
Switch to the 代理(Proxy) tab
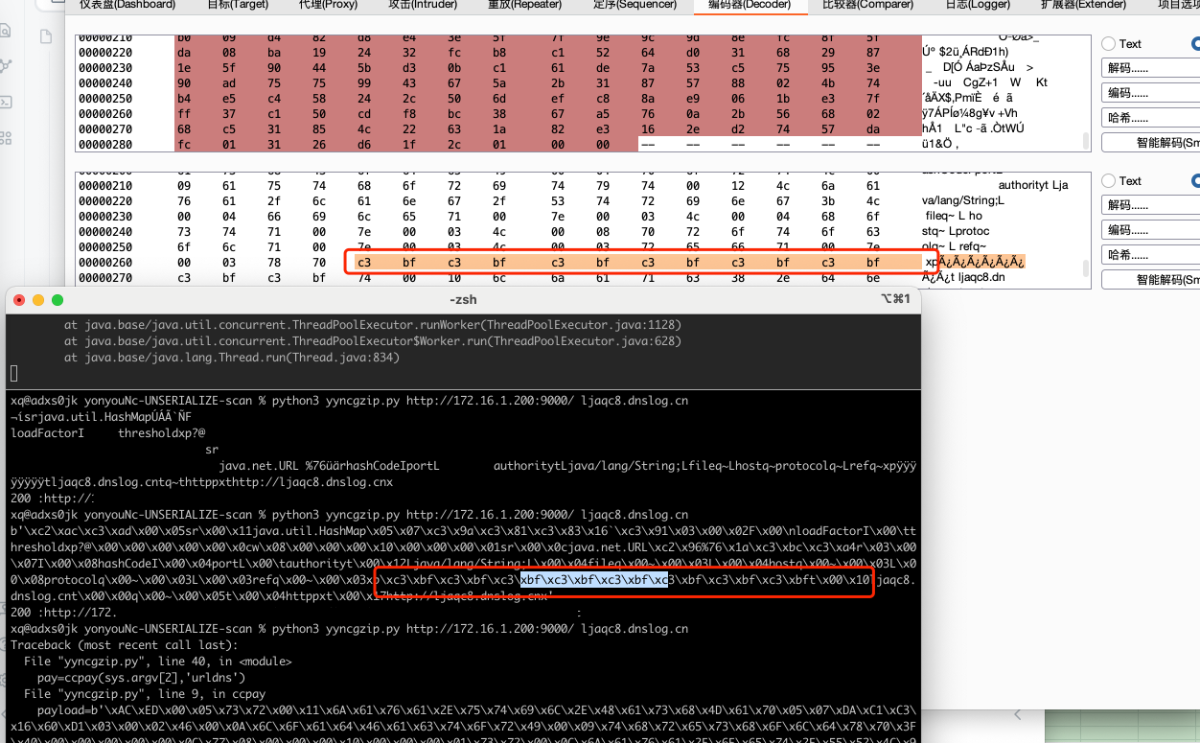coord(330,5)
